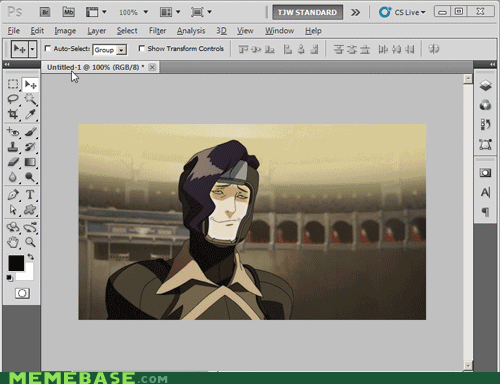Image resolution: width=500 pixels, height=384 pixels.
Task: Select the Rectangular Marquee tool
Action: [13, 84]
